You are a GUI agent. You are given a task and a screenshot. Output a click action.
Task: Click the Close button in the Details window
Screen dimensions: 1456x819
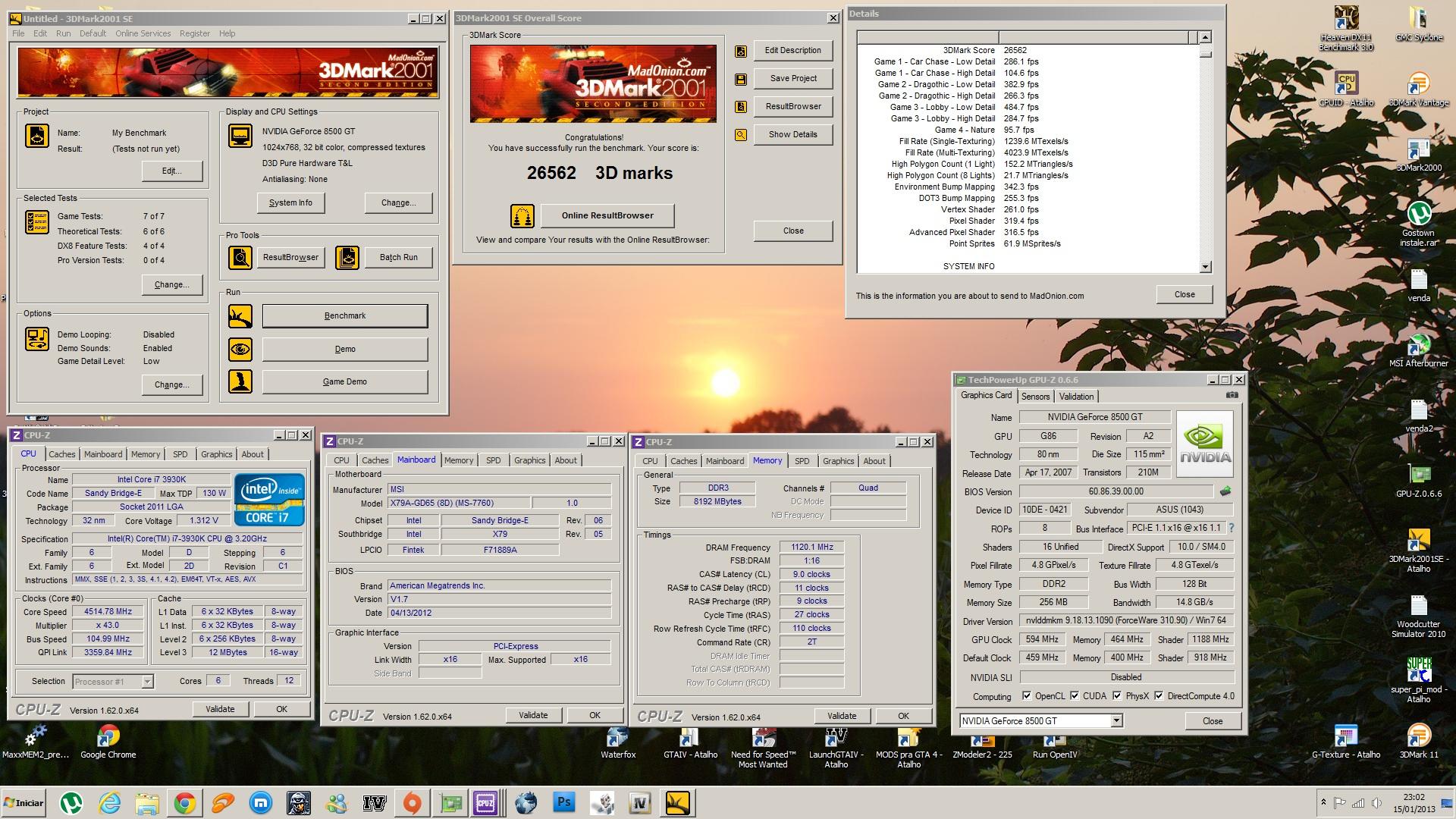[x=1185, y=294]
